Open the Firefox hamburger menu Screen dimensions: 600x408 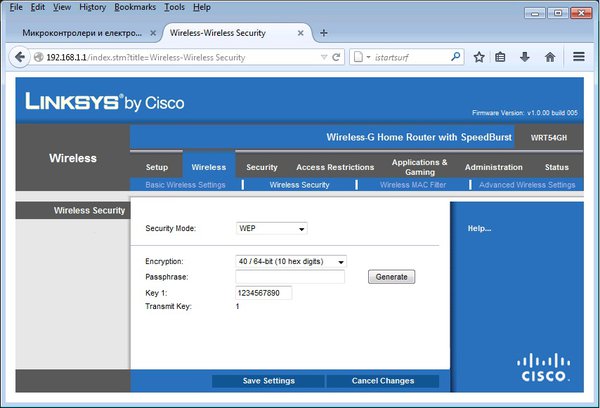(x=579, y=57)
